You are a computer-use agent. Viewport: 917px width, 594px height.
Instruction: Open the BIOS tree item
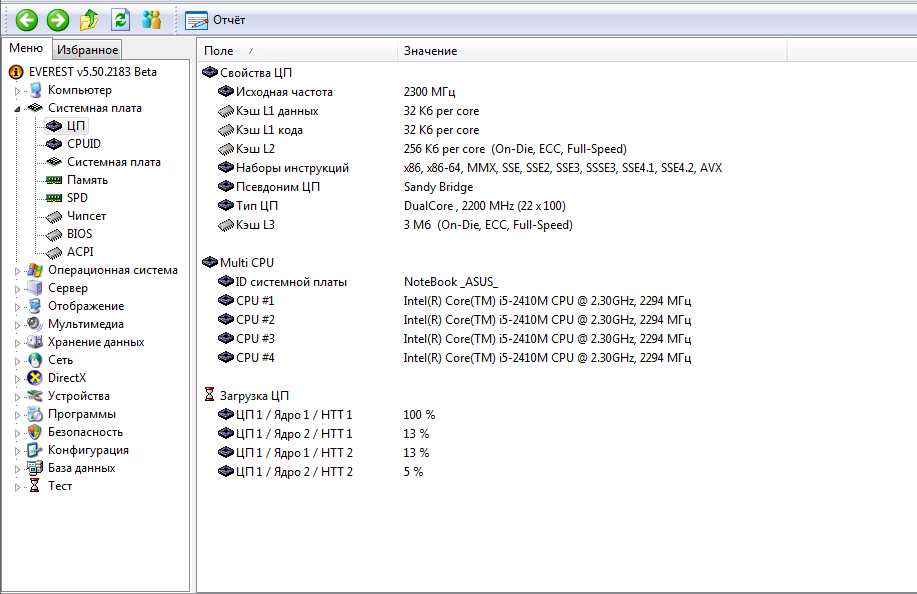coord(79,234)
